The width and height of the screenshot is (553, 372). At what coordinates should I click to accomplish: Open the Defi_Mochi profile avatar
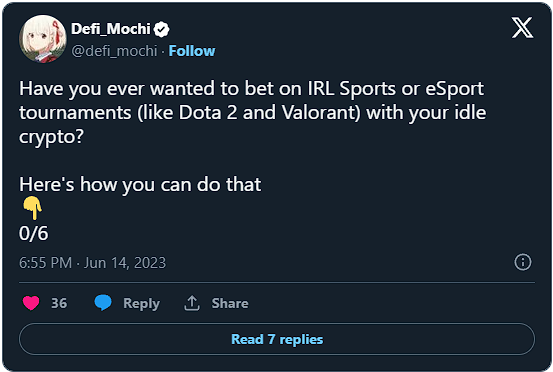tap(43, 39)
